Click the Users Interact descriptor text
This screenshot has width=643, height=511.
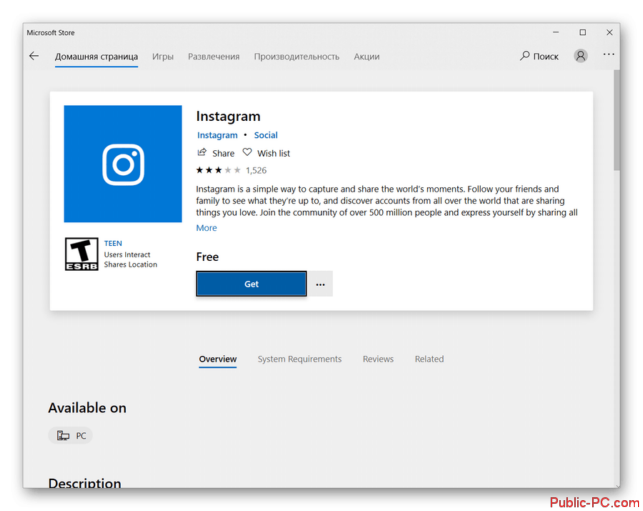127,255
